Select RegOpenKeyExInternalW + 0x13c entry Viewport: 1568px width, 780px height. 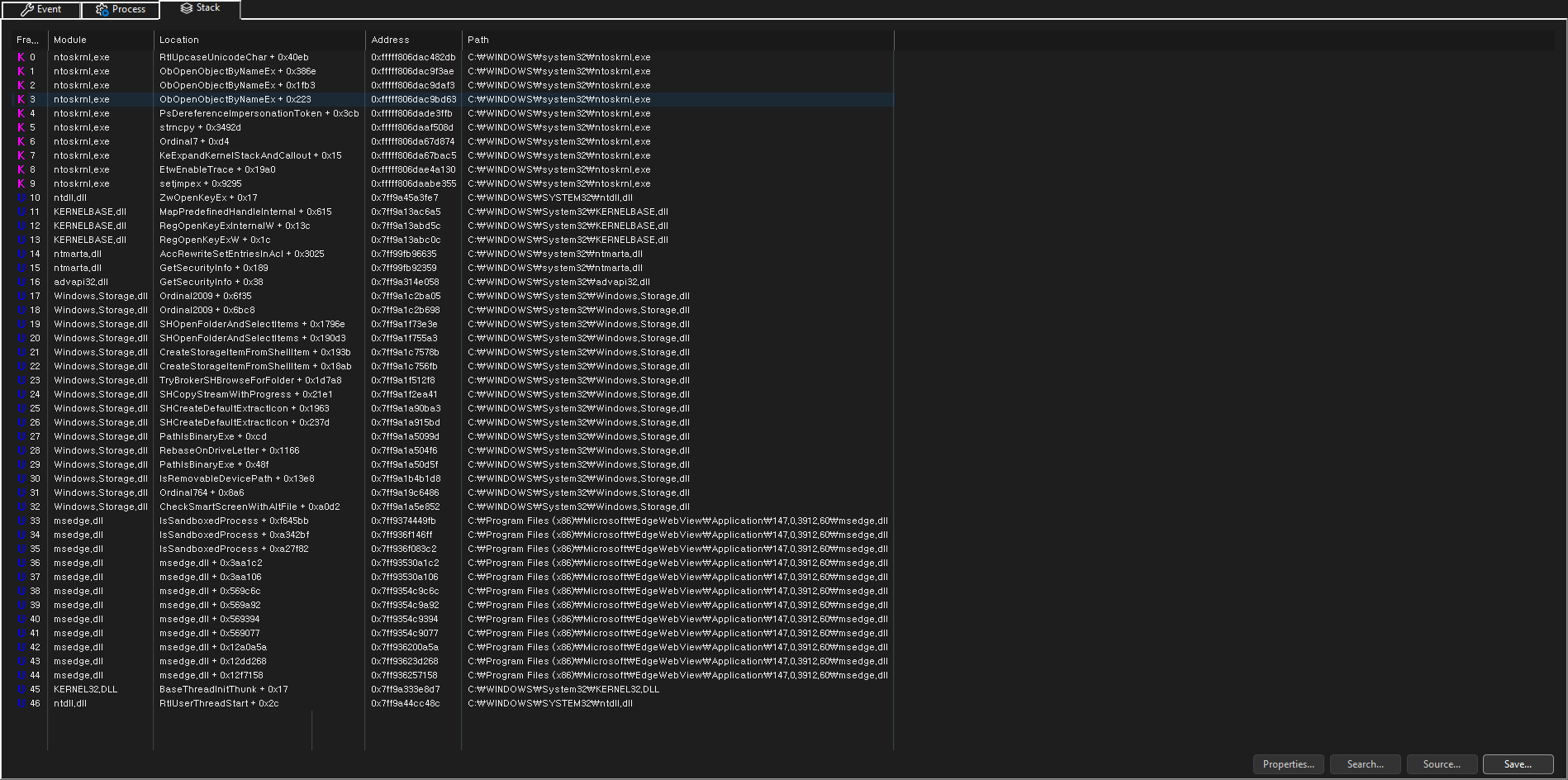(235, 226)
